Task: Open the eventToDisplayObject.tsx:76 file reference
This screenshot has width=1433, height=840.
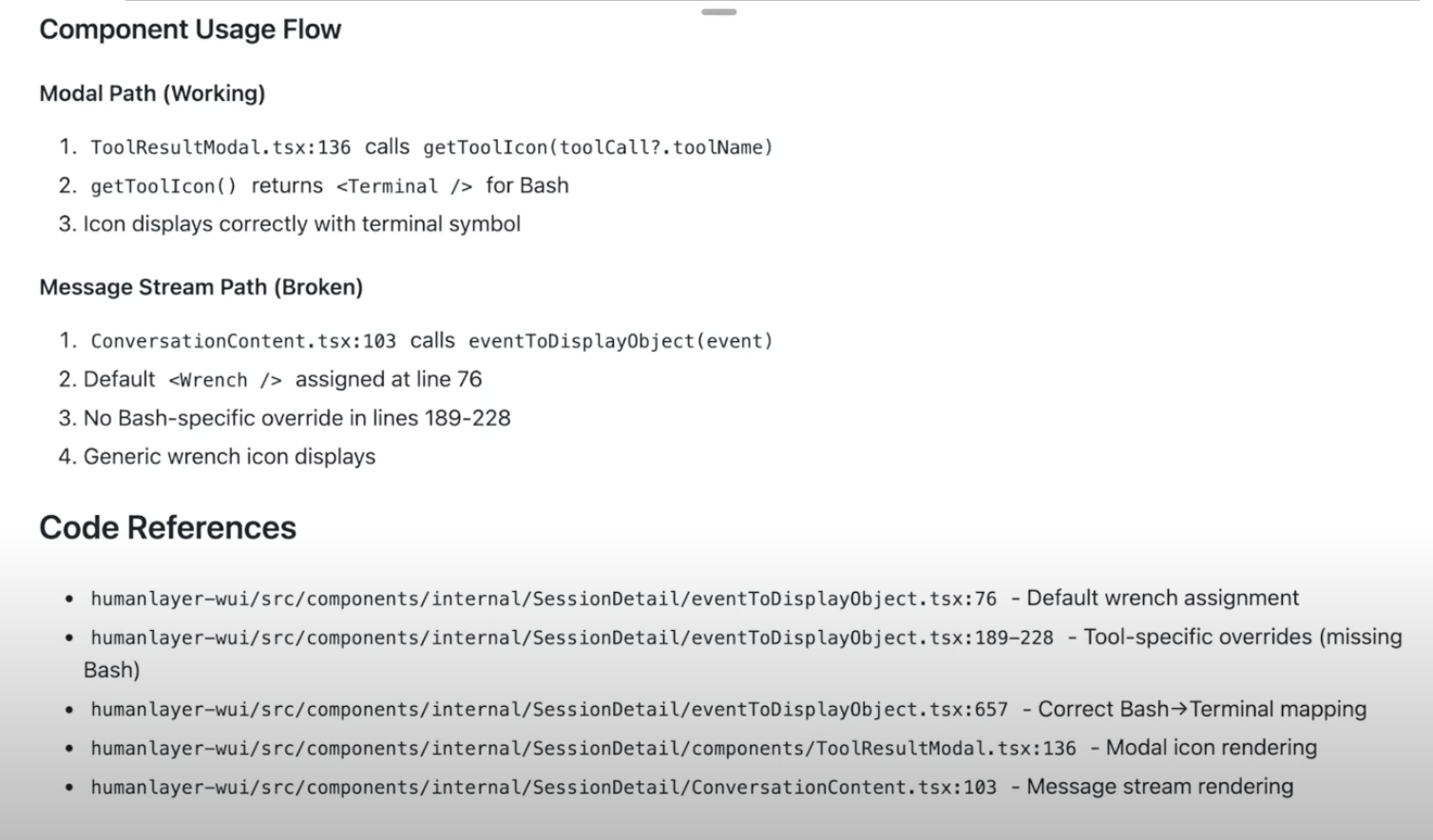Action: (x=544, y=599)
